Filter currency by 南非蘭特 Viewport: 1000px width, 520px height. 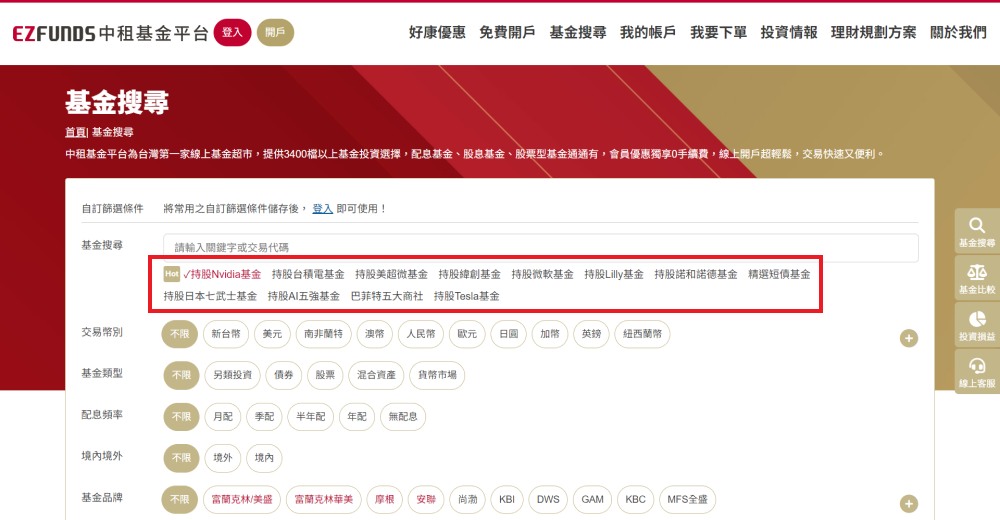tap(323, 334)
